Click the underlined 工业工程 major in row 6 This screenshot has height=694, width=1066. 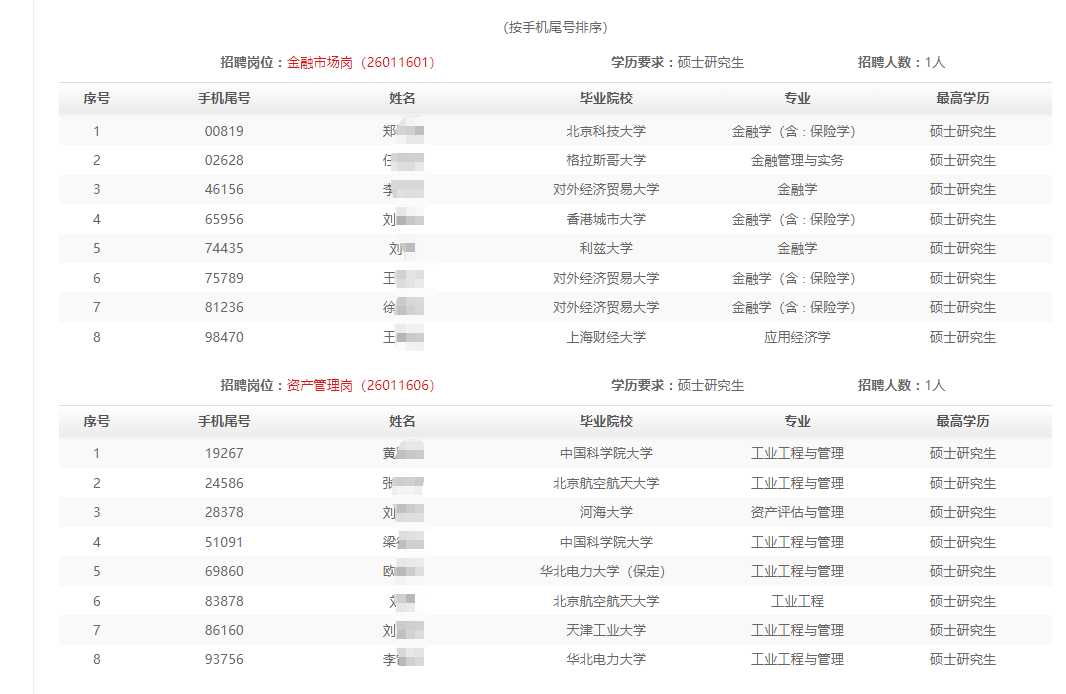coord(797,601)
